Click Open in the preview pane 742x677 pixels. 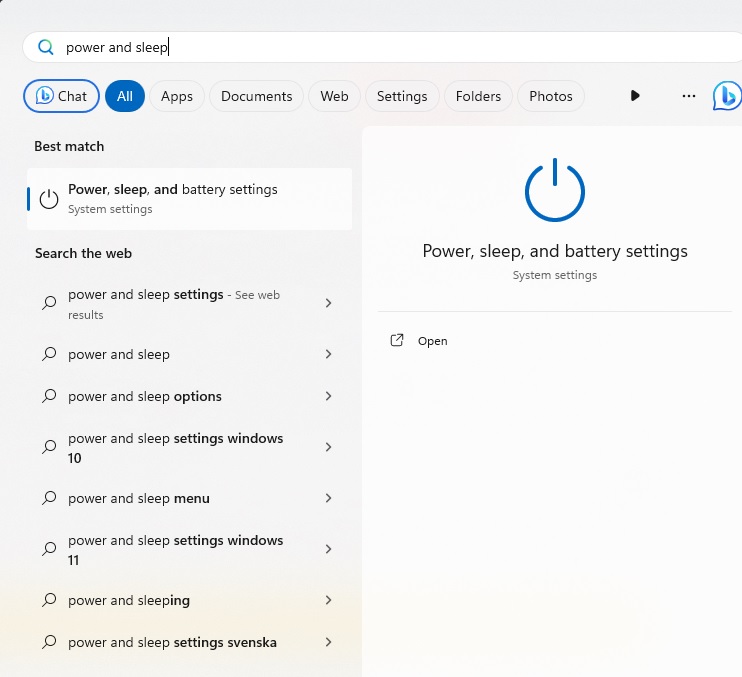click(432, 341)
